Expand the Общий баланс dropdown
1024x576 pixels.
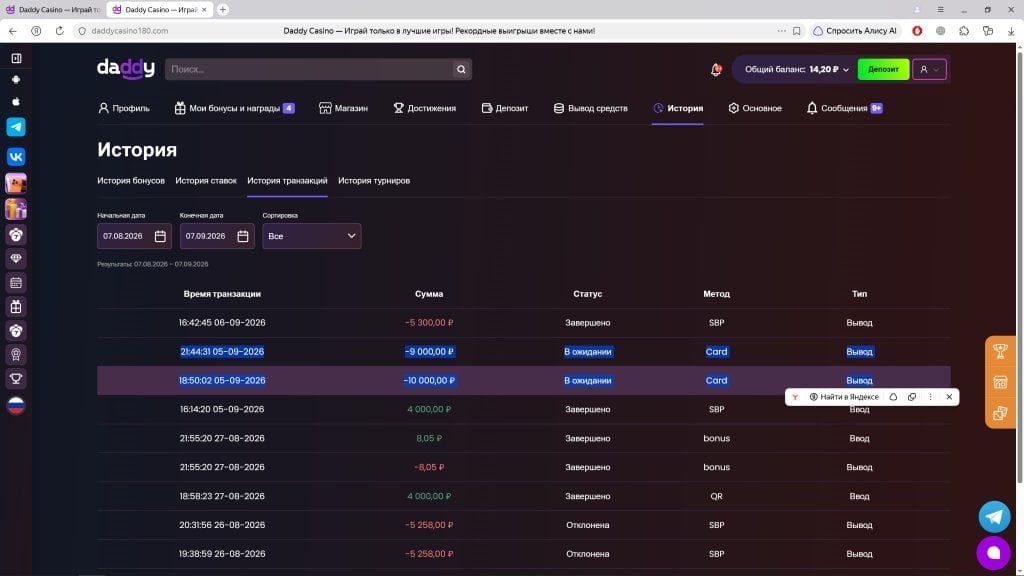pyautogui.click(x=797, y=69)
